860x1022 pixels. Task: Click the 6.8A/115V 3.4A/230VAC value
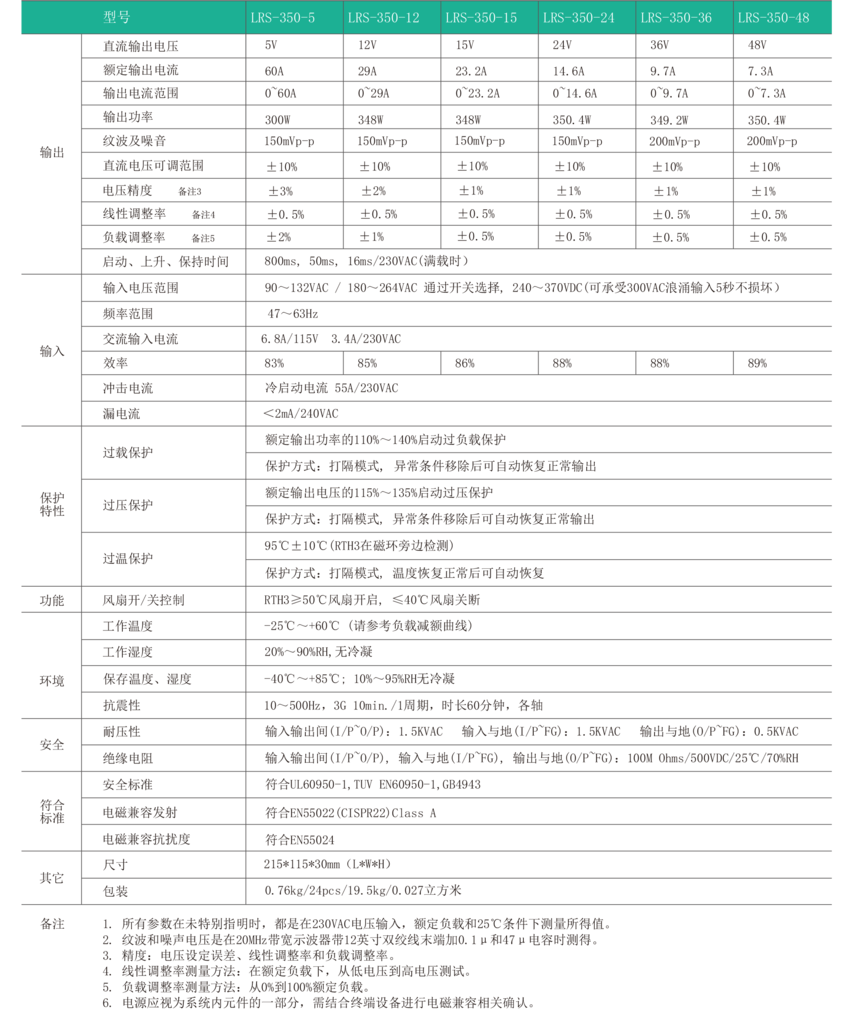coord(331,339)
